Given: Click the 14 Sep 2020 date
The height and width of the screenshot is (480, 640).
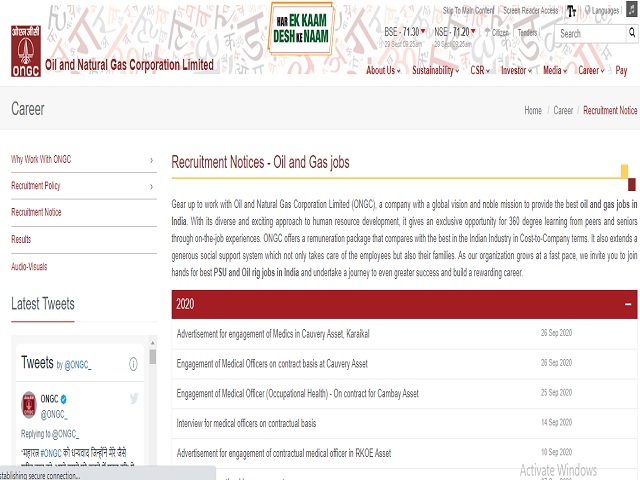Looking at the screenshot, I should pos(556,422).
